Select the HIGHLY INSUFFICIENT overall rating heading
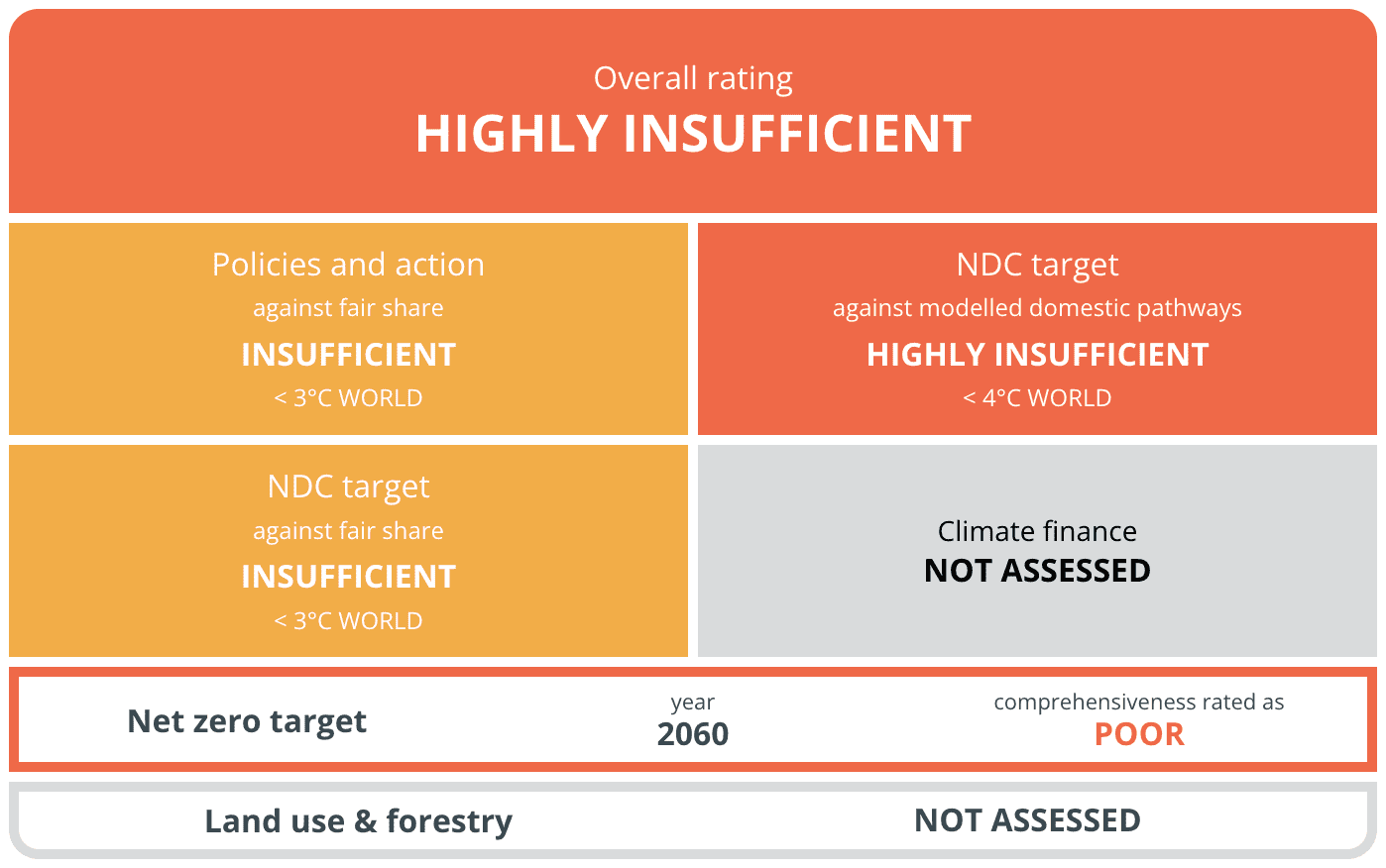This screenshot has height=868, width=1386. coord(693,134)
